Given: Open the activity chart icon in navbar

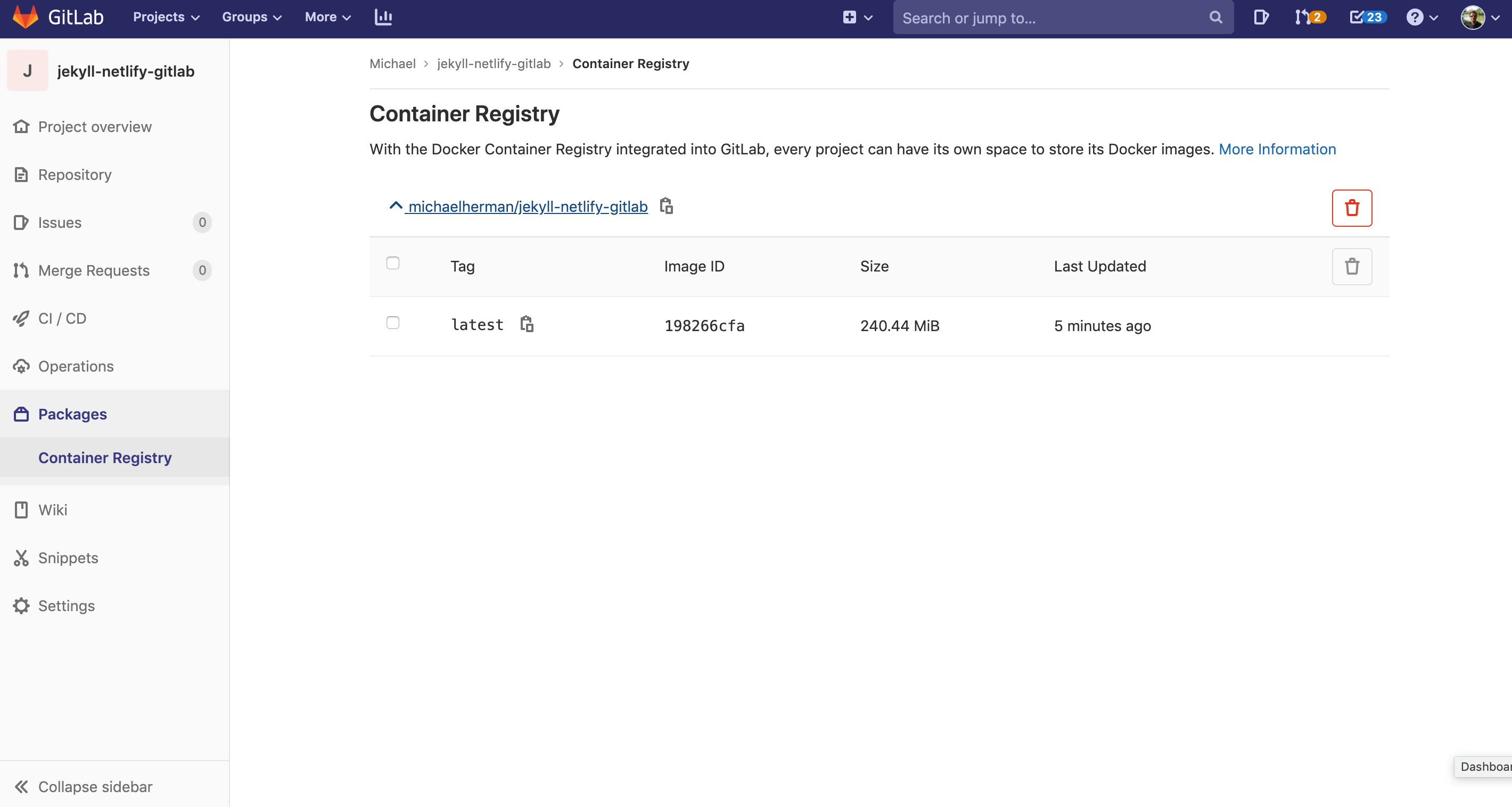Looking at the screenshot, I should (x=383, y=17).
